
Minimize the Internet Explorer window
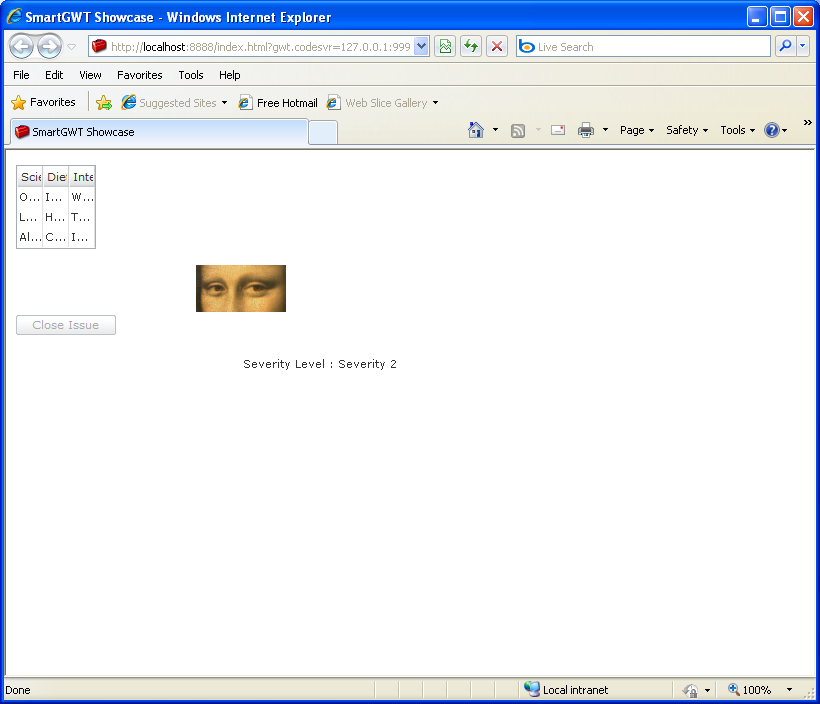pyautogui.click(x=756, y=17)
